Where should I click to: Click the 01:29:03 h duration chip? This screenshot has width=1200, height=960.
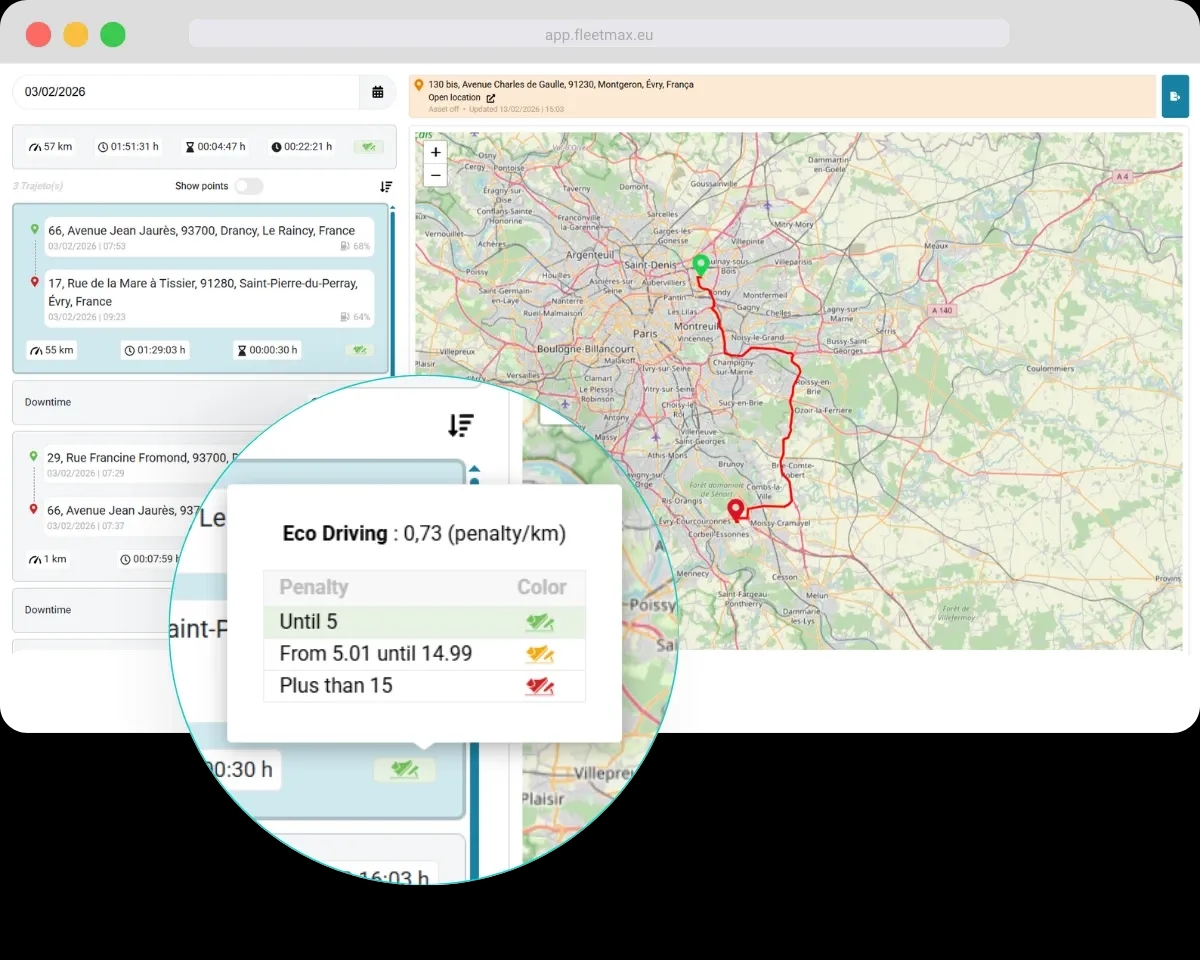(x=155, y=350)
